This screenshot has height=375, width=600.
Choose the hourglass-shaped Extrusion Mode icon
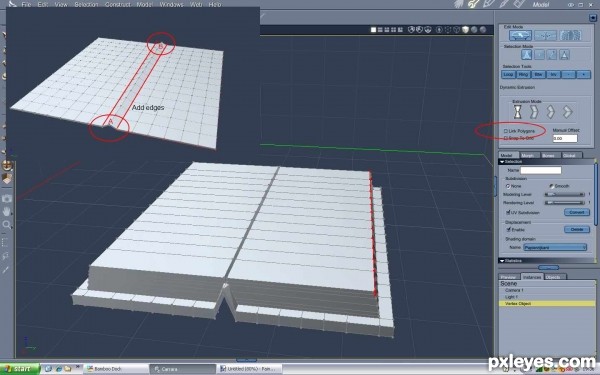(x=518, y=112)
